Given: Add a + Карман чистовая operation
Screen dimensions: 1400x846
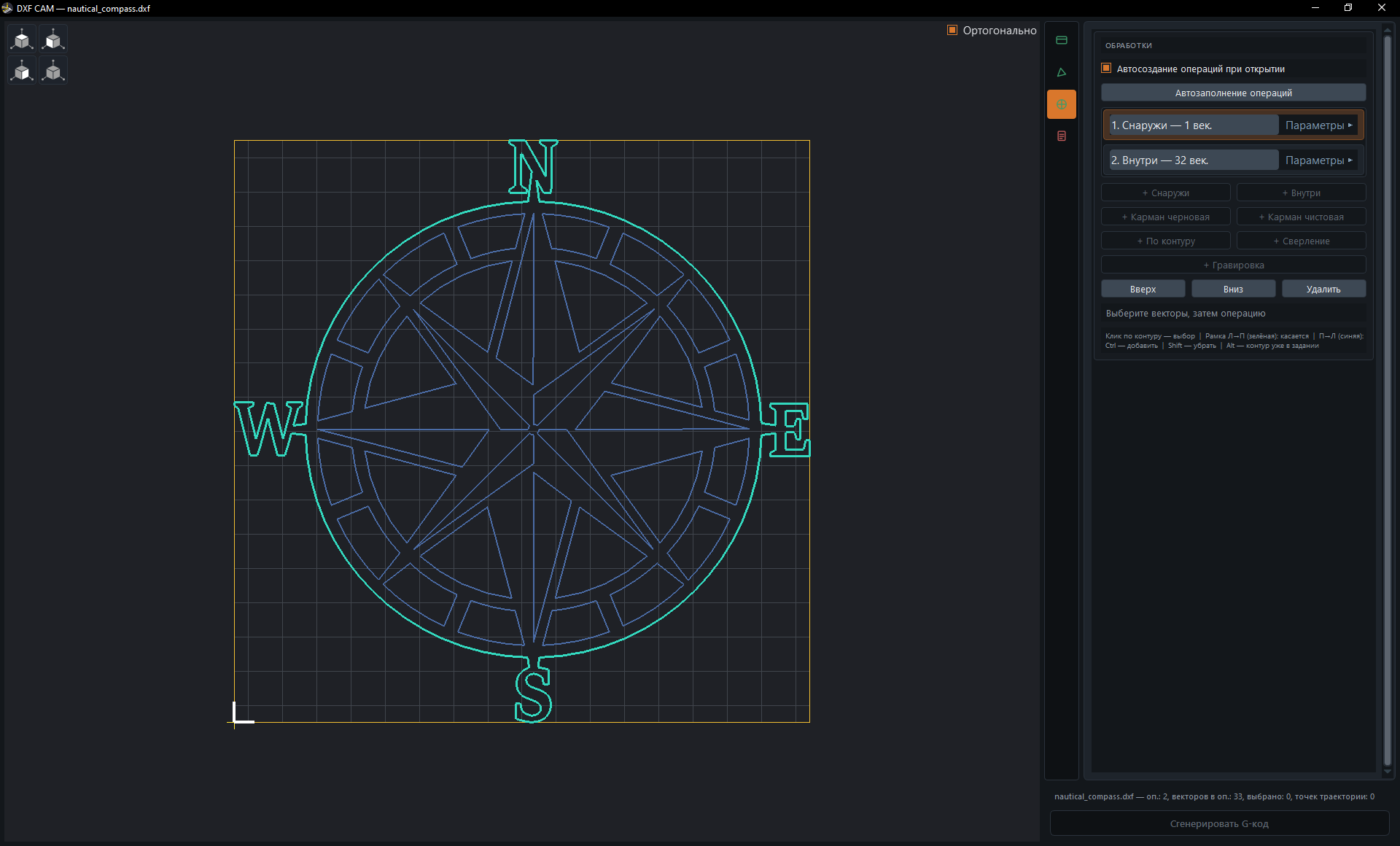Looking at the screenshot, I should tap(1301, 217).
